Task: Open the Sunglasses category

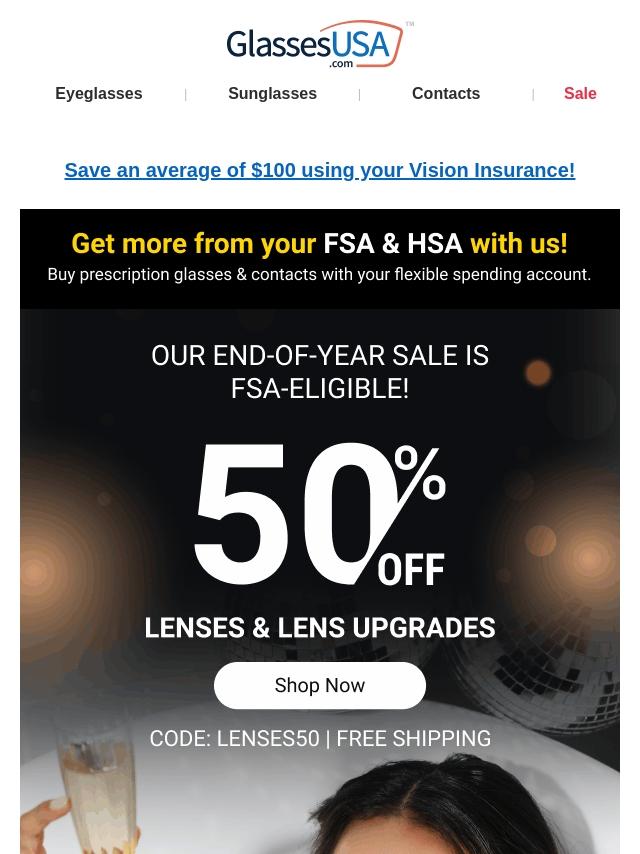Action: (272, 93)
